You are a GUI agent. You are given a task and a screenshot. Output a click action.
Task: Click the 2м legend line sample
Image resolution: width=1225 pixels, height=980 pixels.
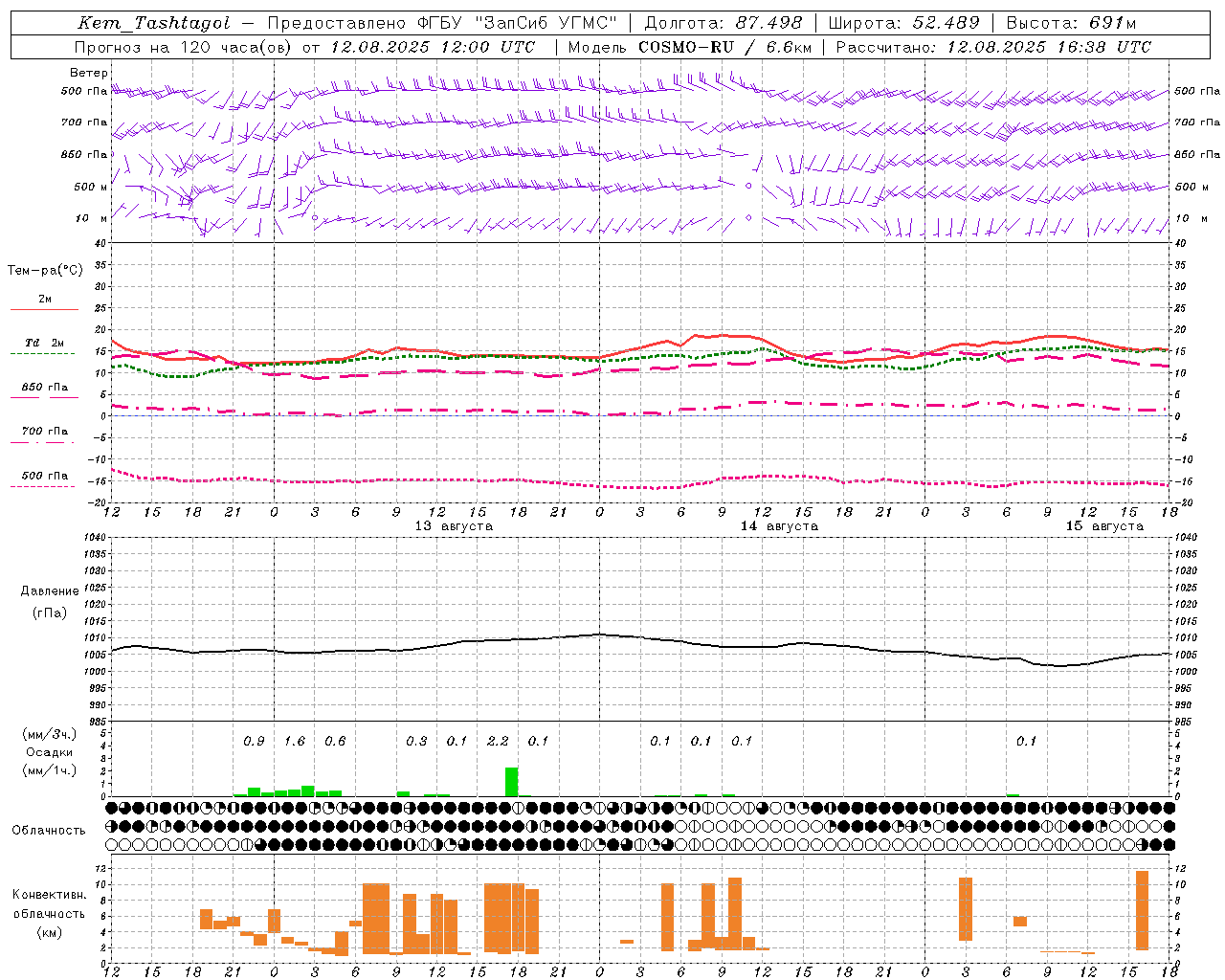(x=44, y=309)
